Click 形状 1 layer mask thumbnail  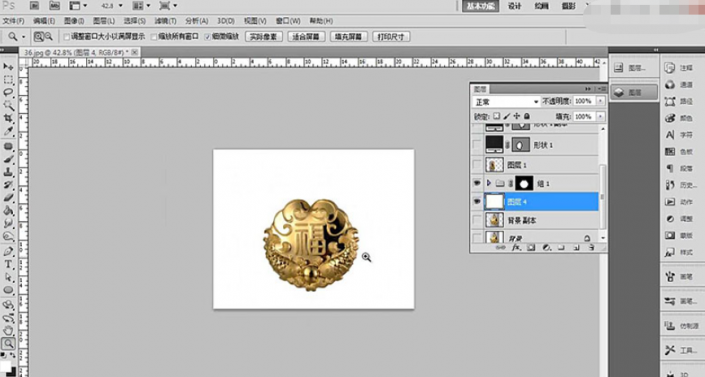point(521,145)
